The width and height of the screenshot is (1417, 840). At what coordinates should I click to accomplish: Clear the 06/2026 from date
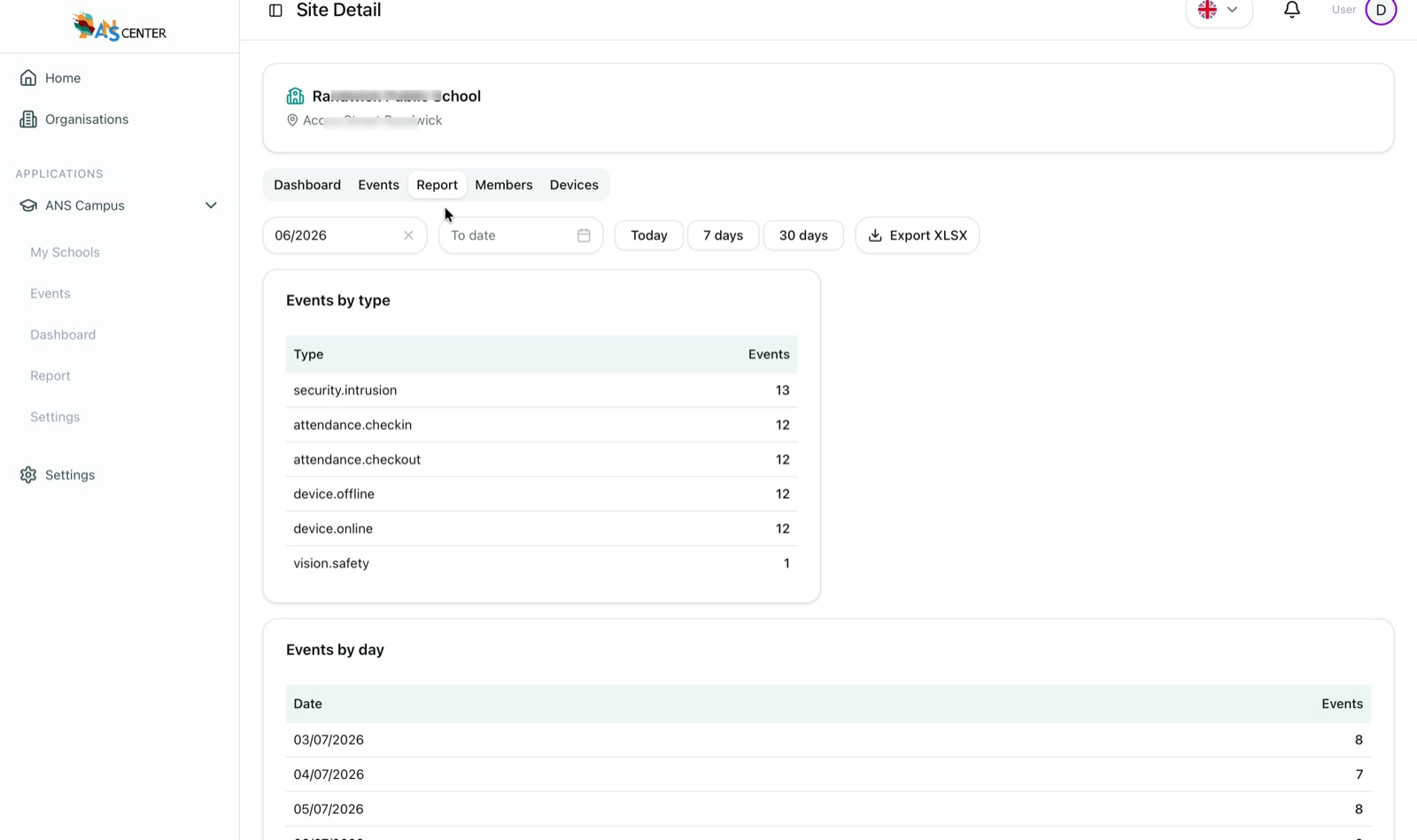[408, 235]
